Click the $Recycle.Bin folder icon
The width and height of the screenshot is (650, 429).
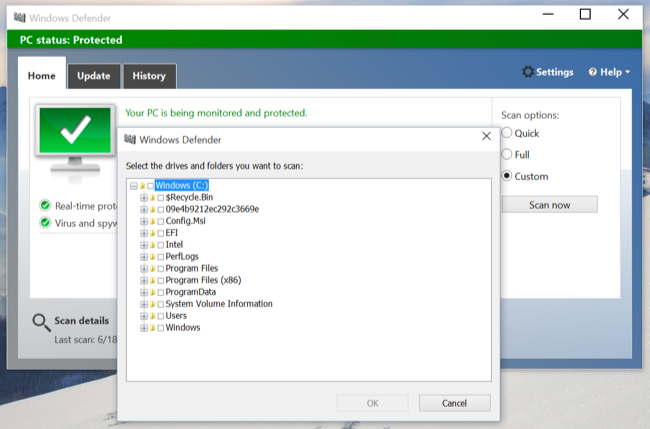[152, 198]
